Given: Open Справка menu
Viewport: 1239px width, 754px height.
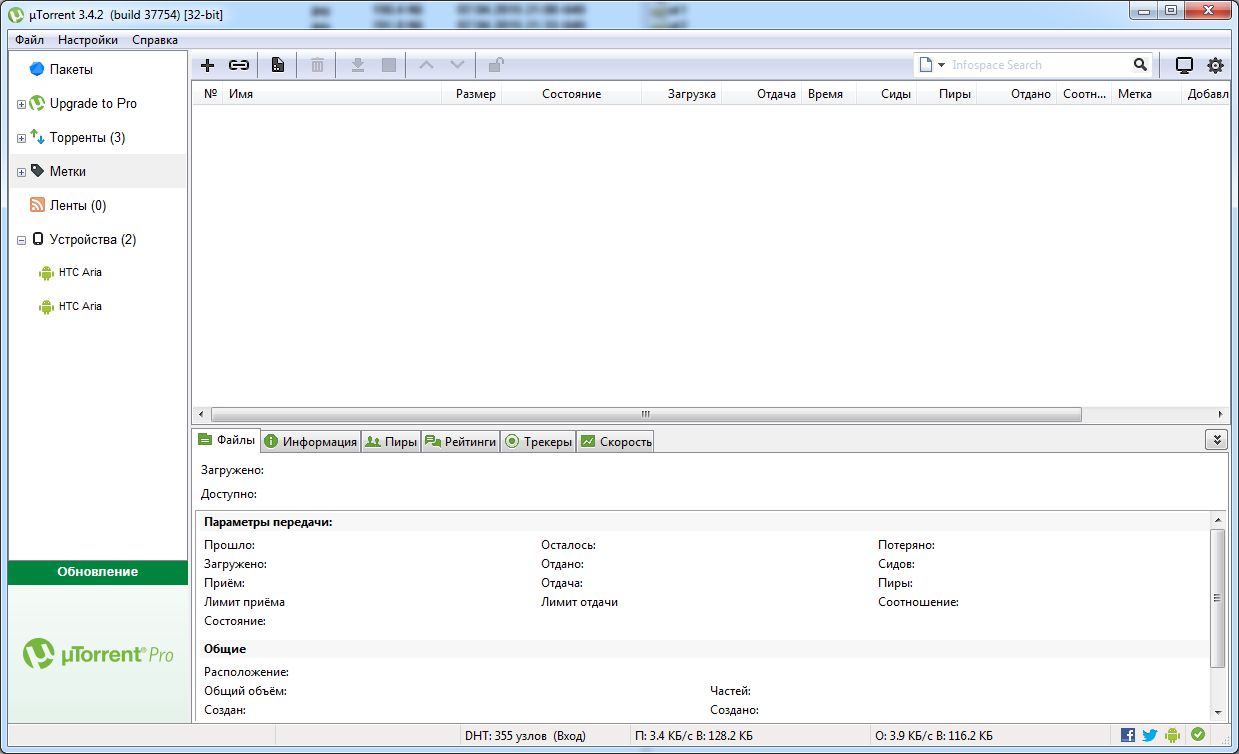Looking at the screenshot, I should click(155, 40).
